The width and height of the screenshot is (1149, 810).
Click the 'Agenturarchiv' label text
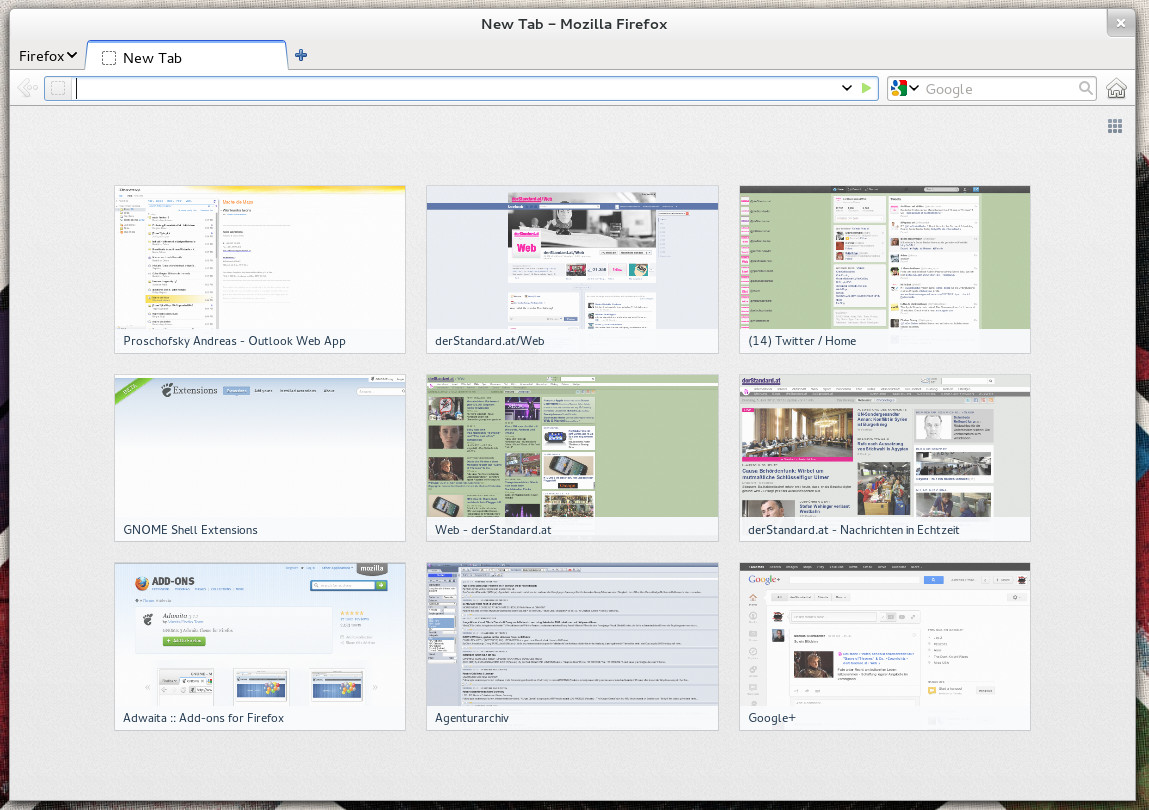click(x=472, y=718)
